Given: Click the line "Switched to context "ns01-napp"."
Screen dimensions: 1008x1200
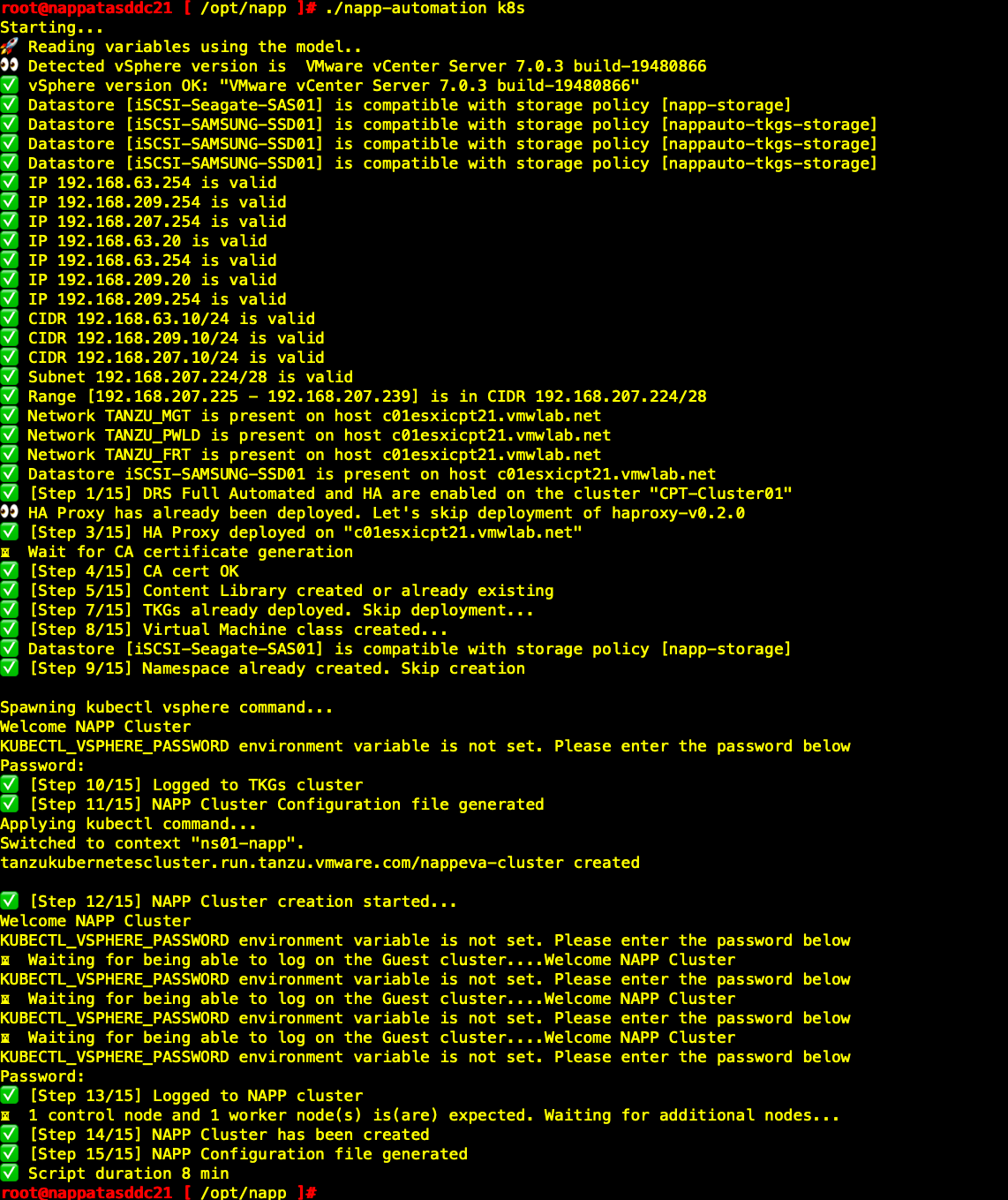Looking at the screenshot, I should point(153,843).
